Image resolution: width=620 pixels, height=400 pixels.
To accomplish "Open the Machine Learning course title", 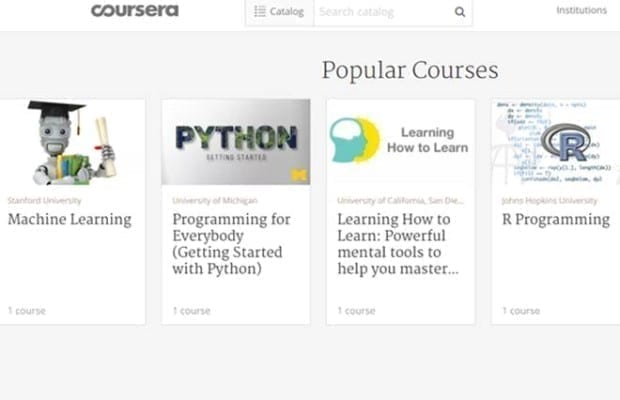I will pyautogui.click(x=70, y=220).
